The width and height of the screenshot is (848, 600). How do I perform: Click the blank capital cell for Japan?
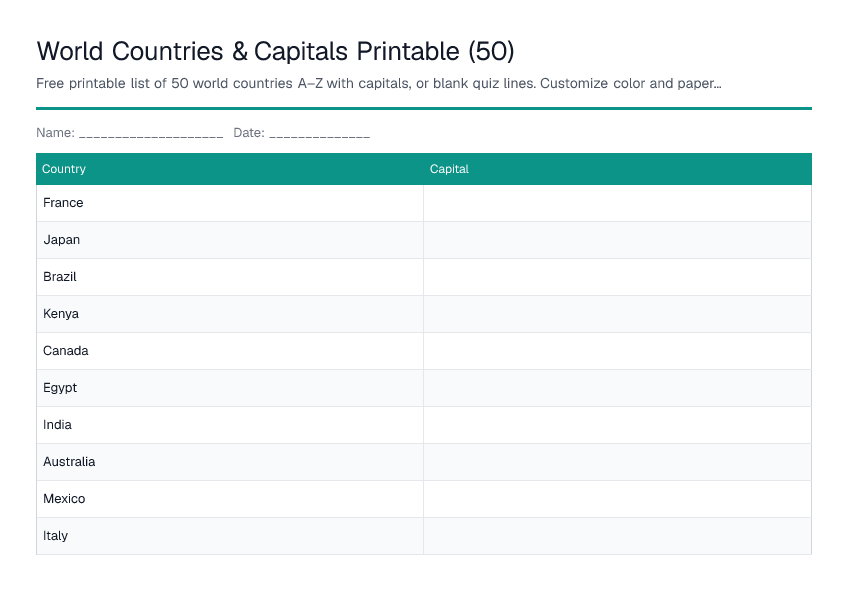pyautogui.click(x=618, y=240)
